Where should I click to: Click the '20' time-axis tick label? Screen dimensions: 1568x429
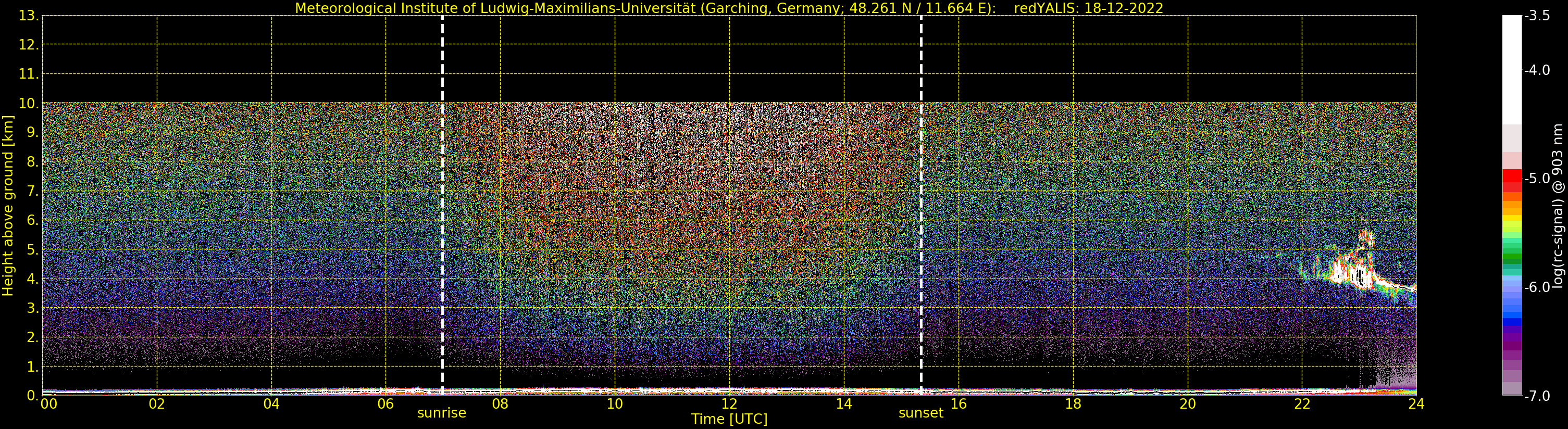(x=1188, y=403)
